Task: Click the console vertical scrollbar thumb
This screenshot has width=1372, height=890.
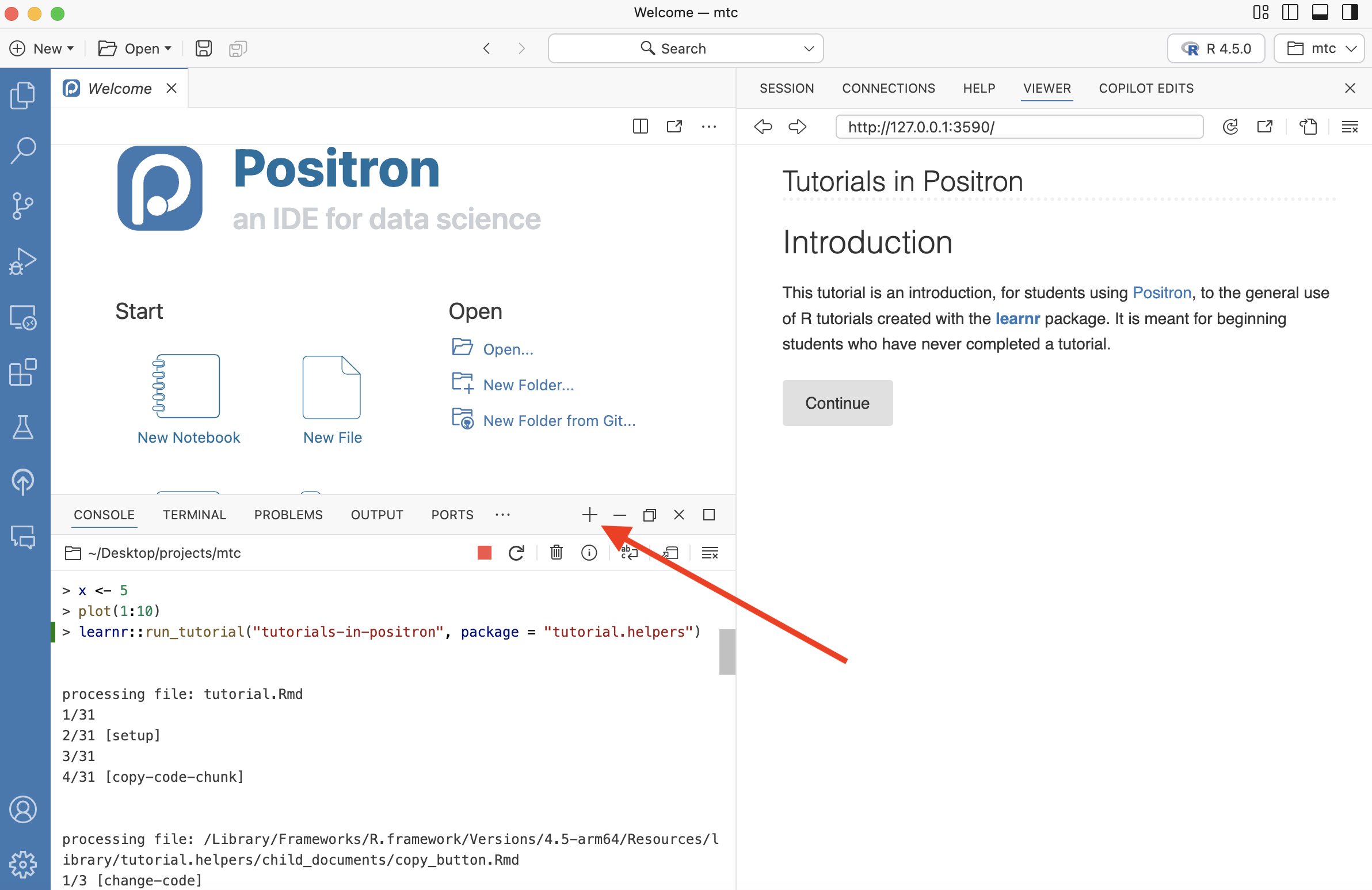Action: click(727, 652)
